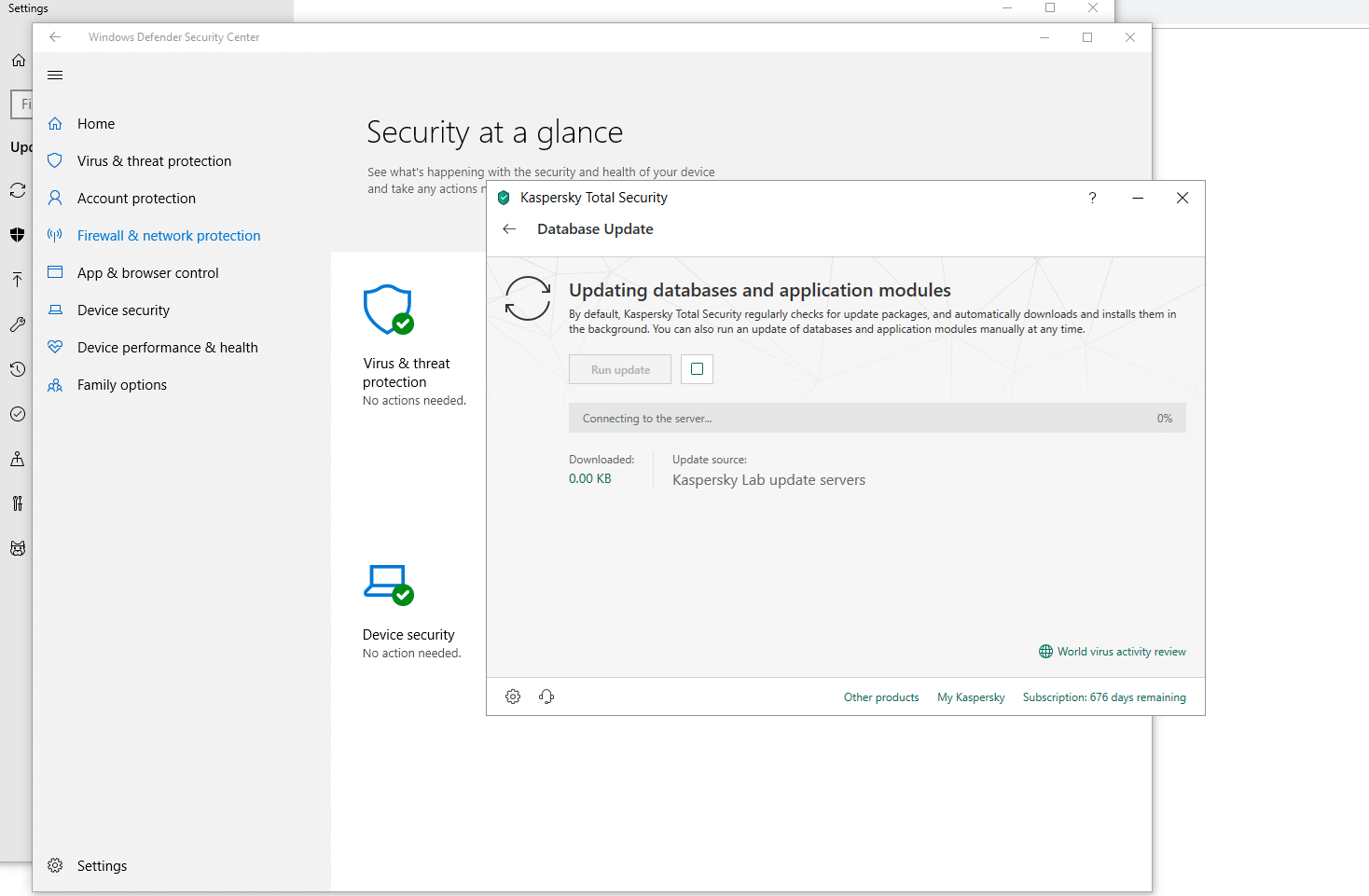Click the Run update button
The width and height of the screenshot is (1369, 896).
620,369
